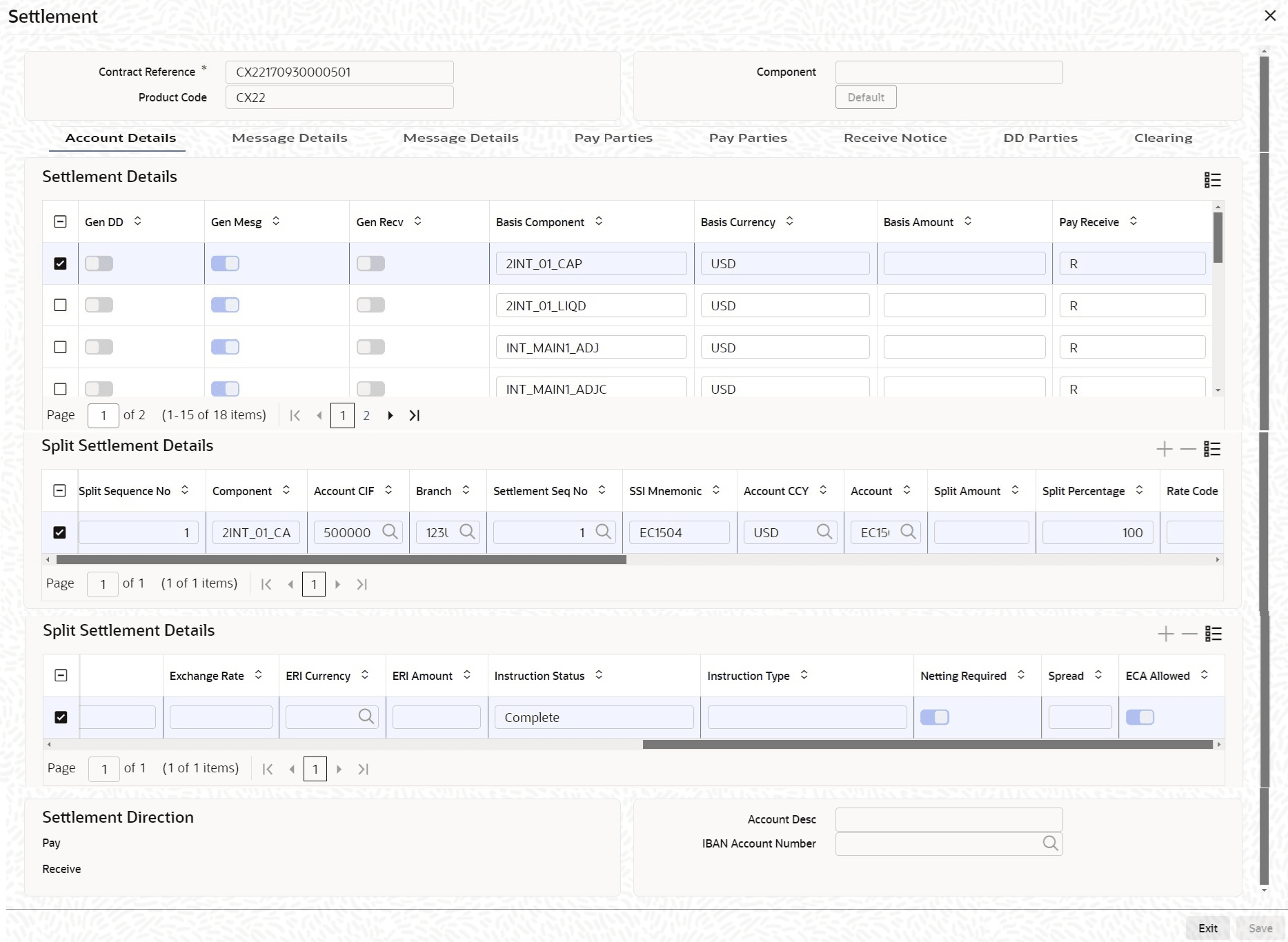The image size is (1288, 942).
Task: Sort by Basis Currency column
Action: click(x=790, y=221)
